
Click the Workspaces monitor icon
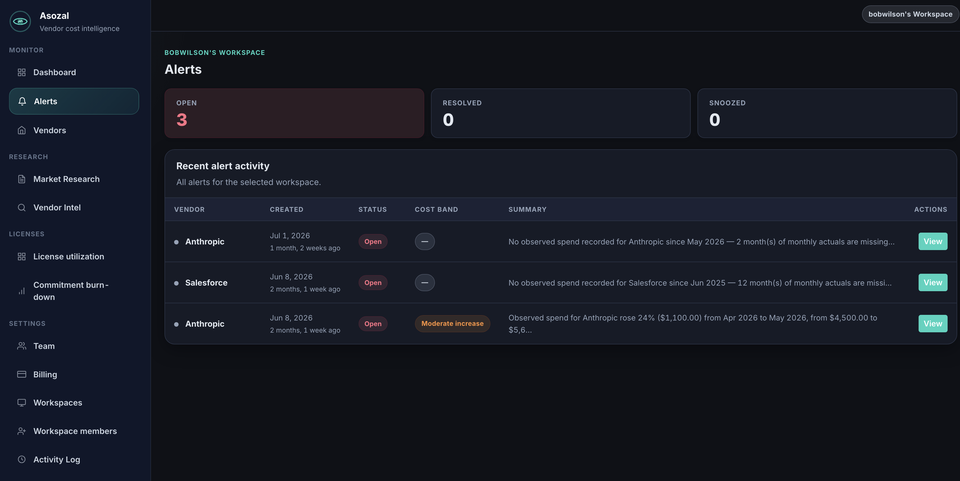pos(21,403)
